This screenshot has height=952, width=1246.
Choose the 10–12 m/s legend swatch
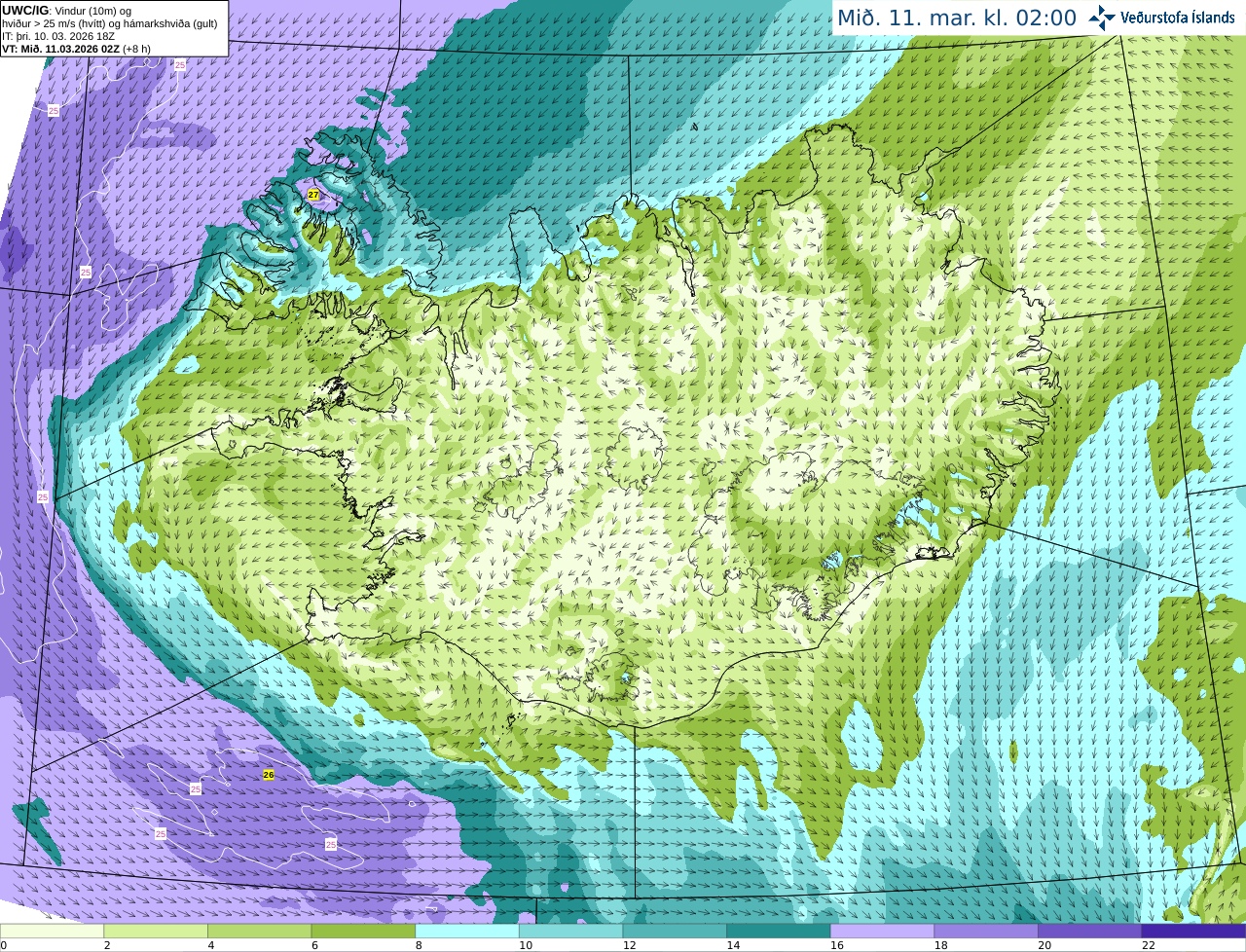[570, 931]
